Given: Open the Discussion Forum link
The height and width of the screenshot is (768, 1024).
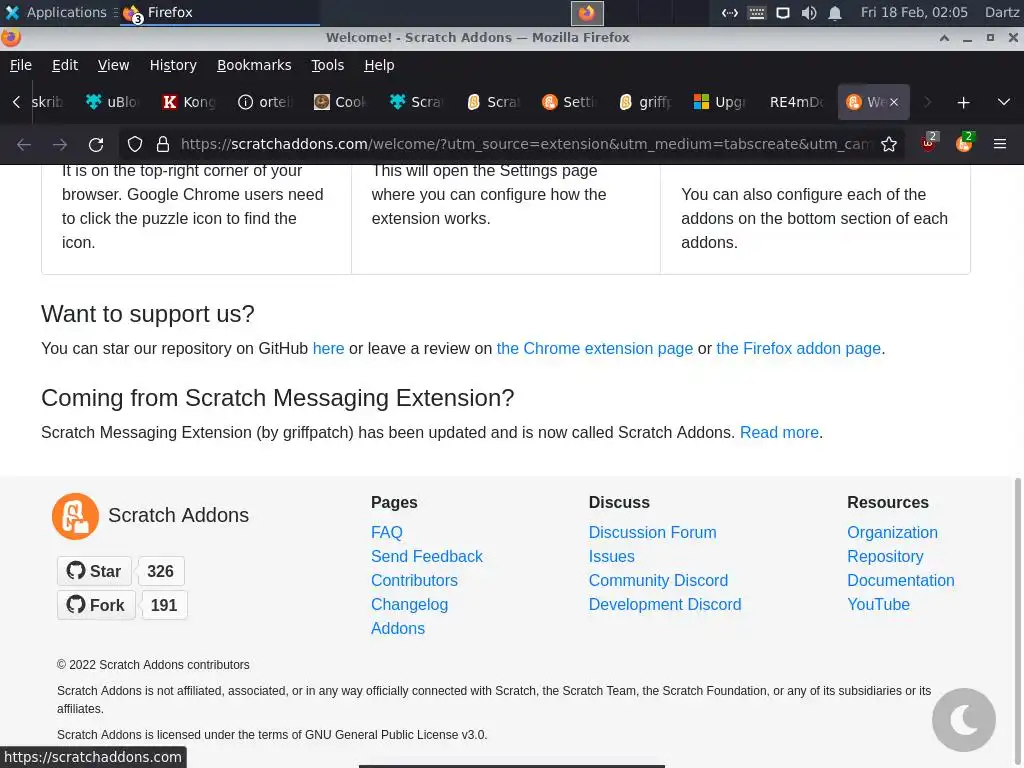Looking at the screenshot, I should 652,533.
